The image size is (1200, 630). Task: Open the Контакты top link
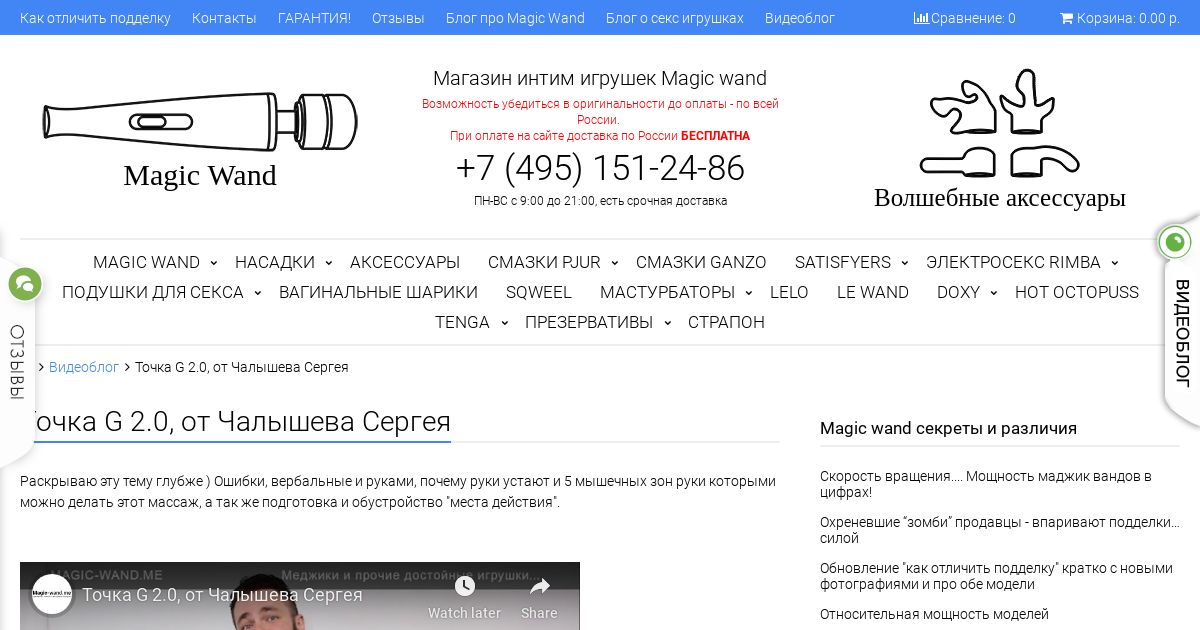(x=224, y=18)
